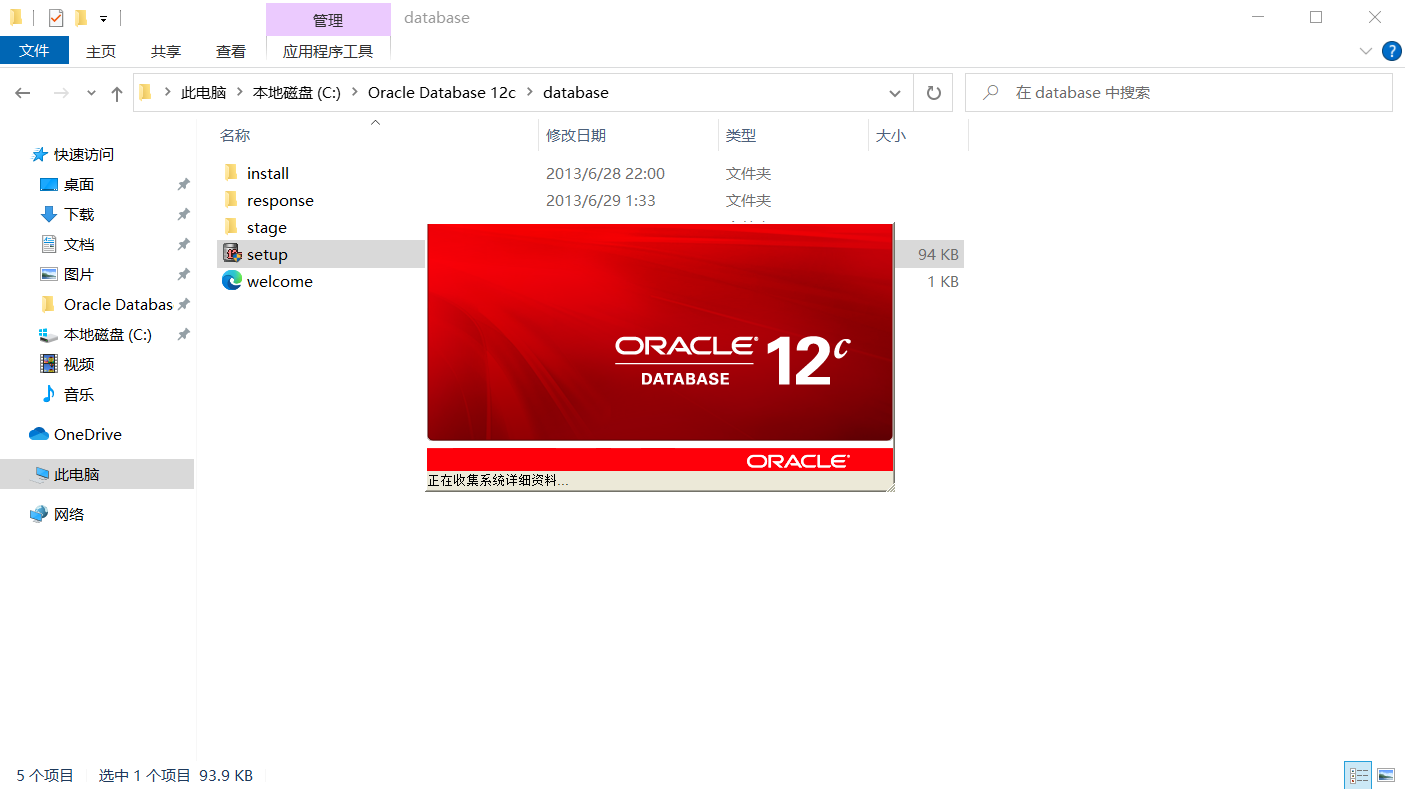
Task: Open the Application Tools tab
Action: click(328, 51)
